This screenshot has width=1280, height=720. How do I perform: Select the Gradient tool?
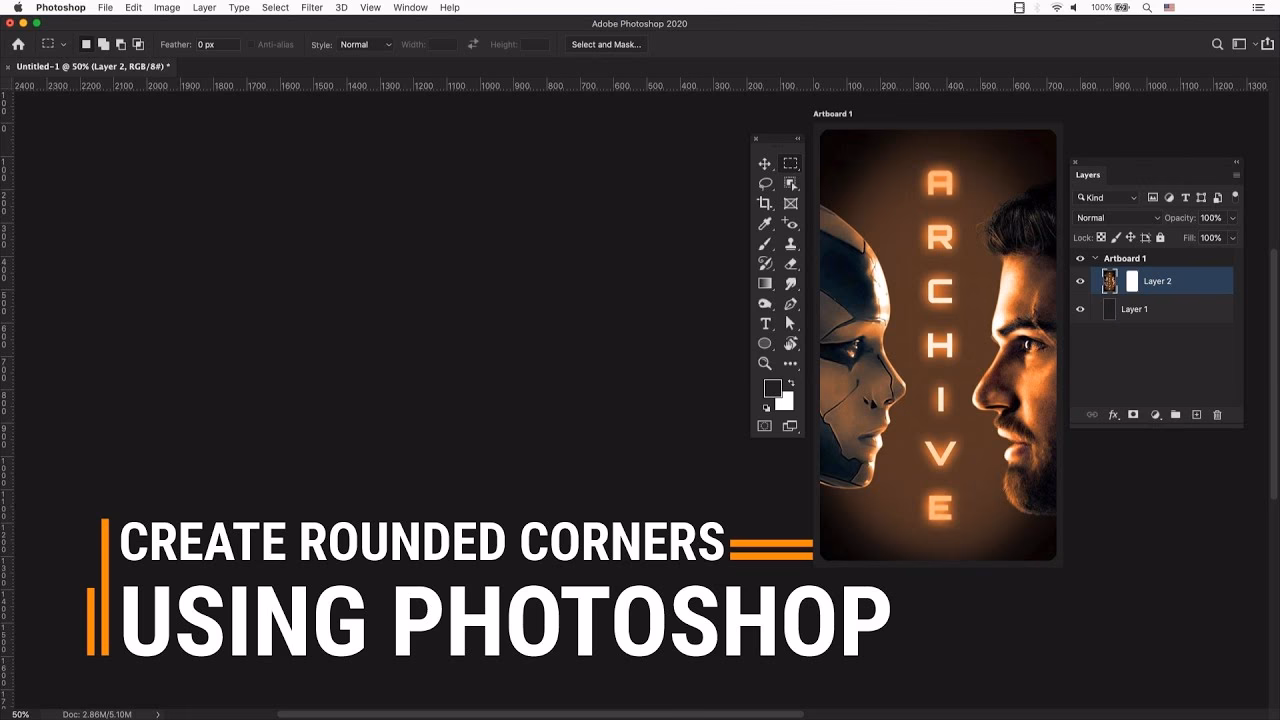click(764, 281)
